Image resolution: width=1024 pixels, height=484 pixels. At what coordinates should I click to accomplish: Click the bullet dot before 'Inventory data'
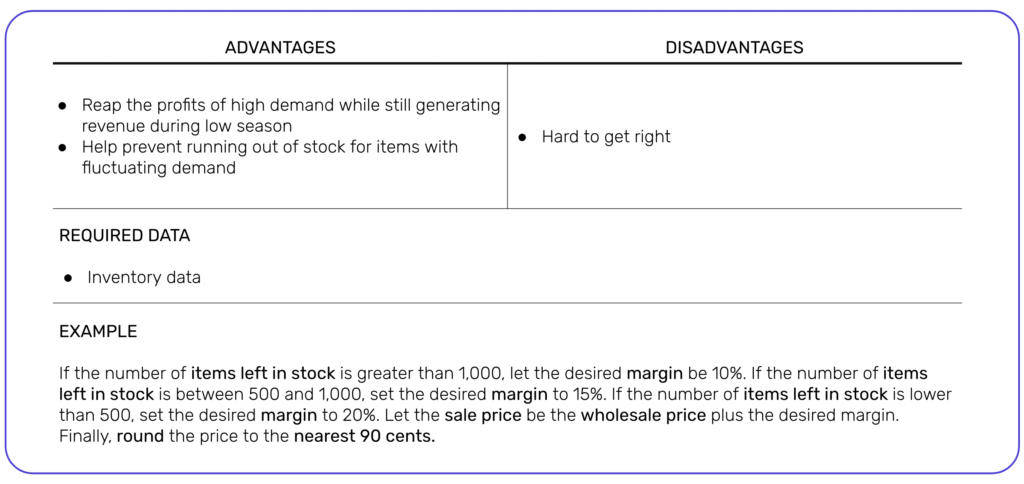click(x=68, y=279)
